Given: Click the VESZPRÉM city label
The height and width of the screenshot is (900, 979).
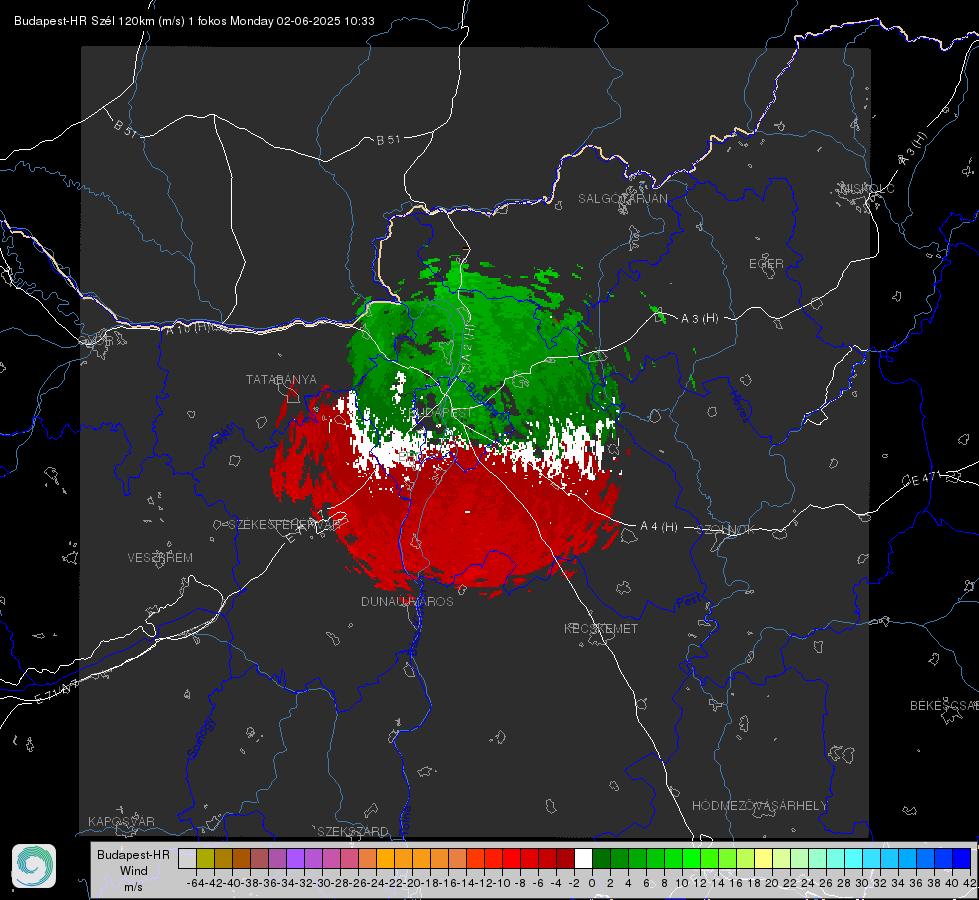Looking at the screenshot, I should tap(160, 558).
